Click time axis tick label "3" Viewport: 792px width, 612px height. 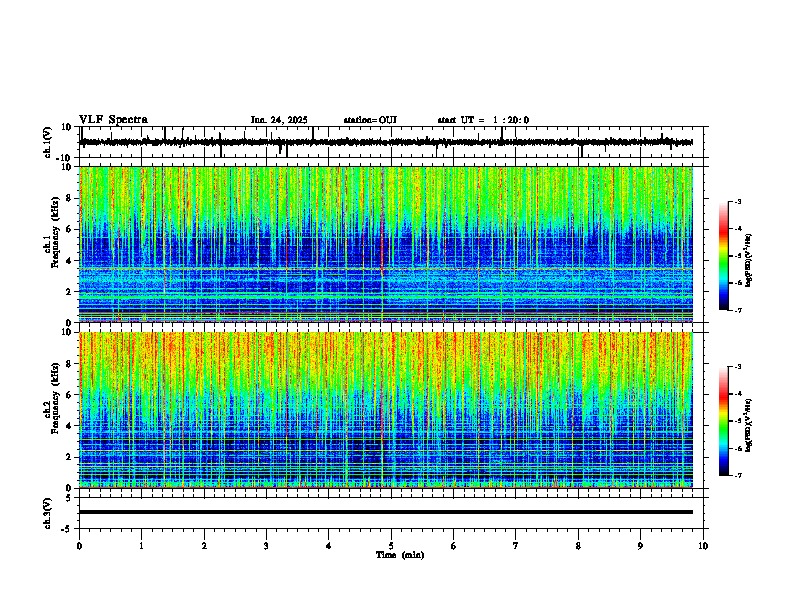(266, 546)
